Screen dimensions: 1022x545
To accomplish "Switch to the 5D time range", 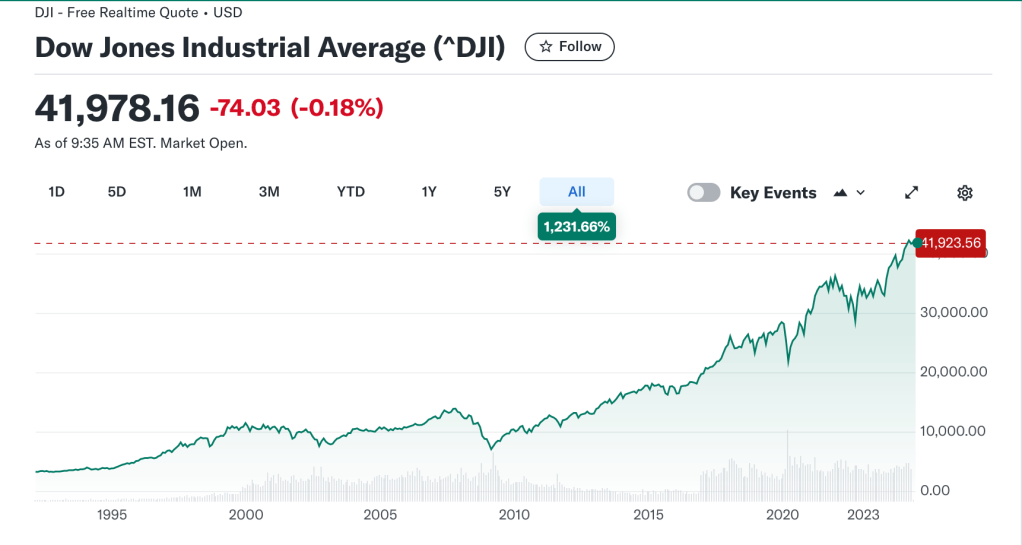I will pos(117,192).
